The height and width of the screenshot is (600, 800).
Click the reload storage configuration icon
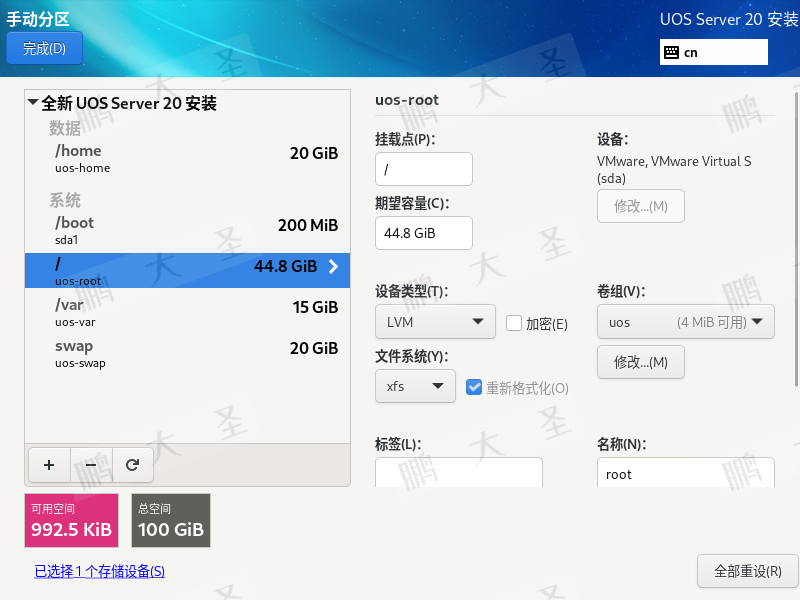pyautogui.click(x=133, y=465)
